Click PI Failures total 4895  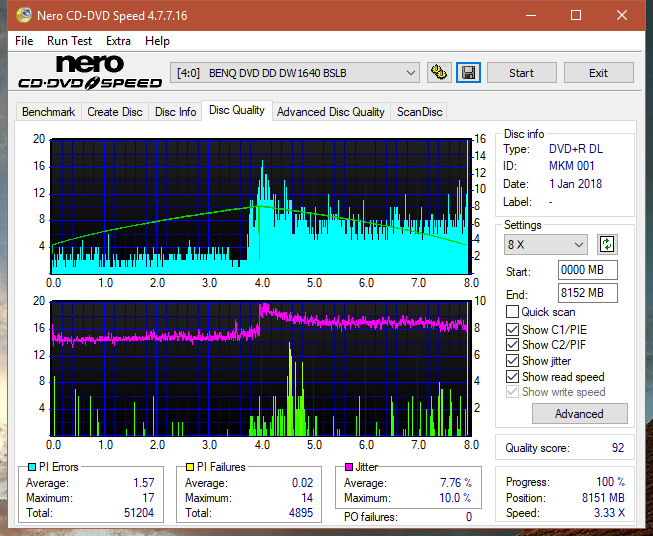click(x=301, y=512)
